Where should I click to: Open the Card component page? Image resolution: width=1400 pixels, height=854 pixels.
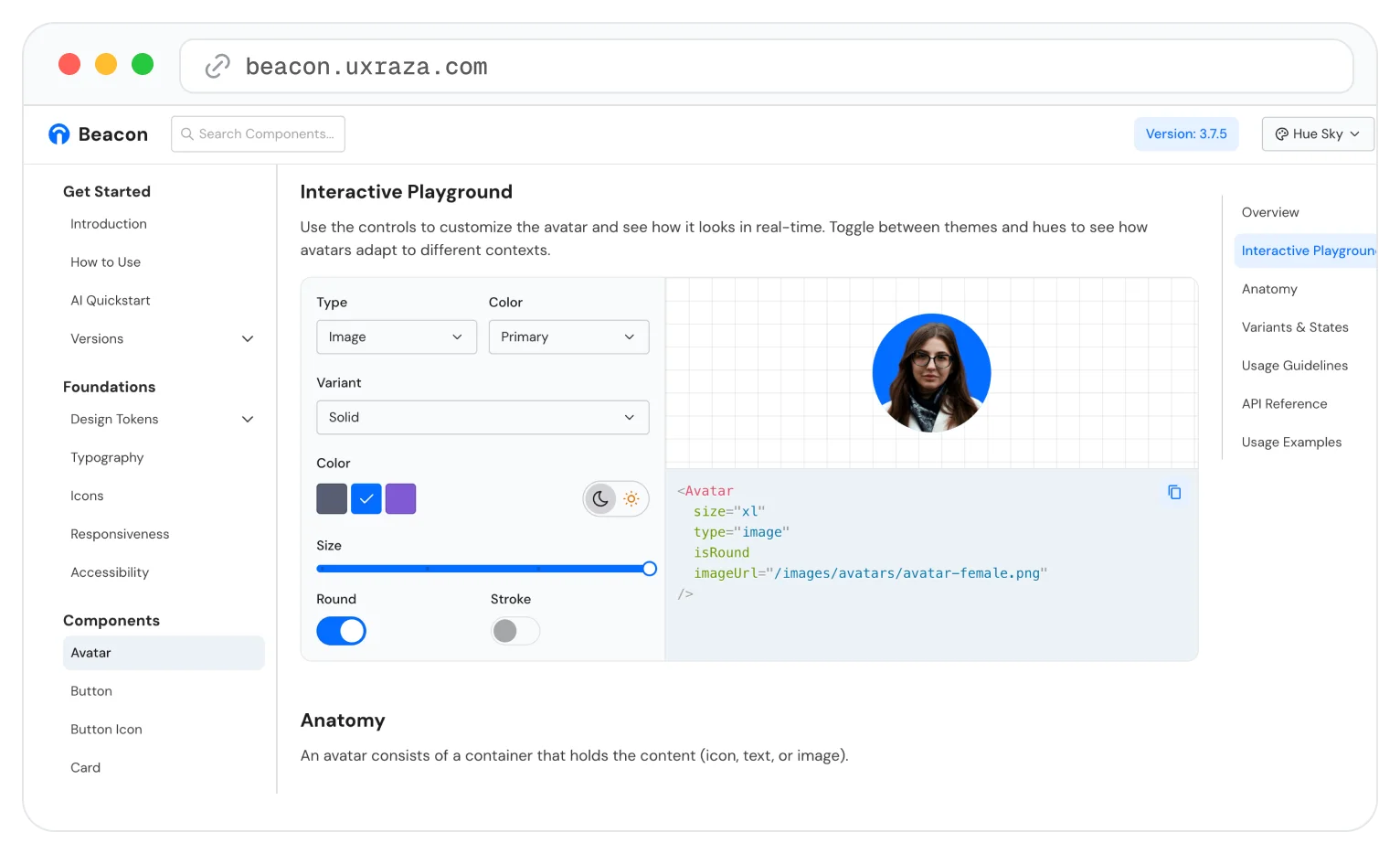85,768
